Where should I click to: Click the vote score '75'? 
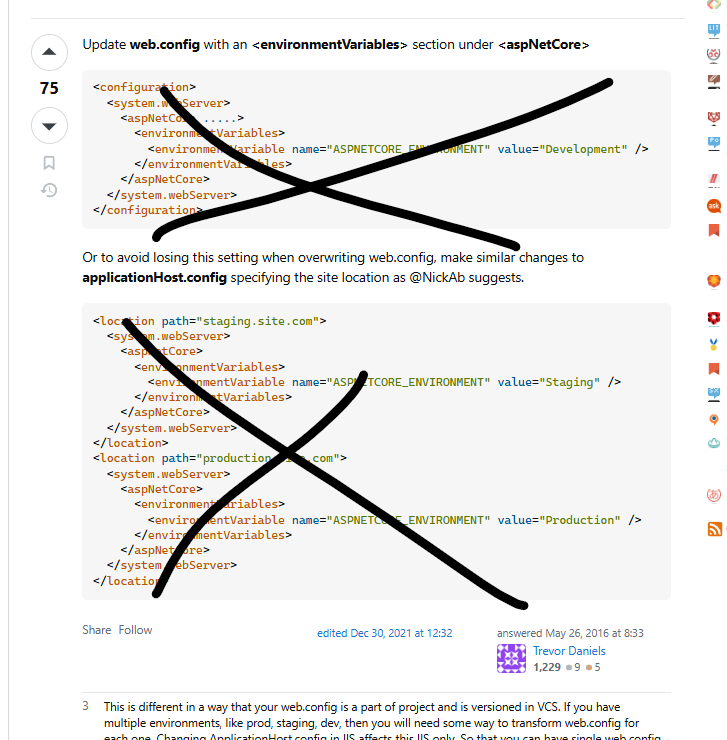click(x=49, y=88)
